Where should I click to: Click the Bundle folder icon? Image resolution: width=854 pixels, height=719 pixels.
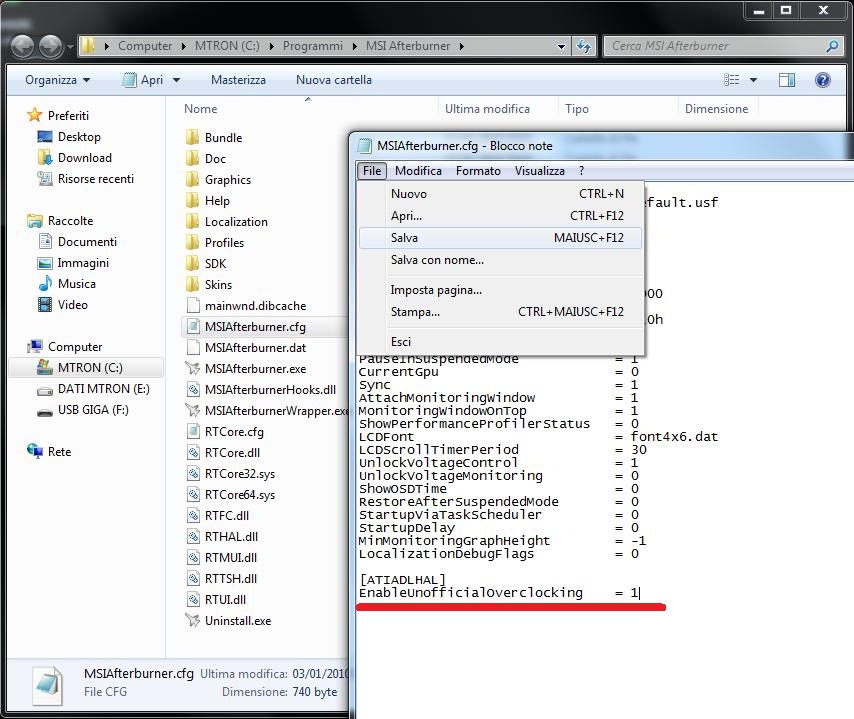pos(192,137)
